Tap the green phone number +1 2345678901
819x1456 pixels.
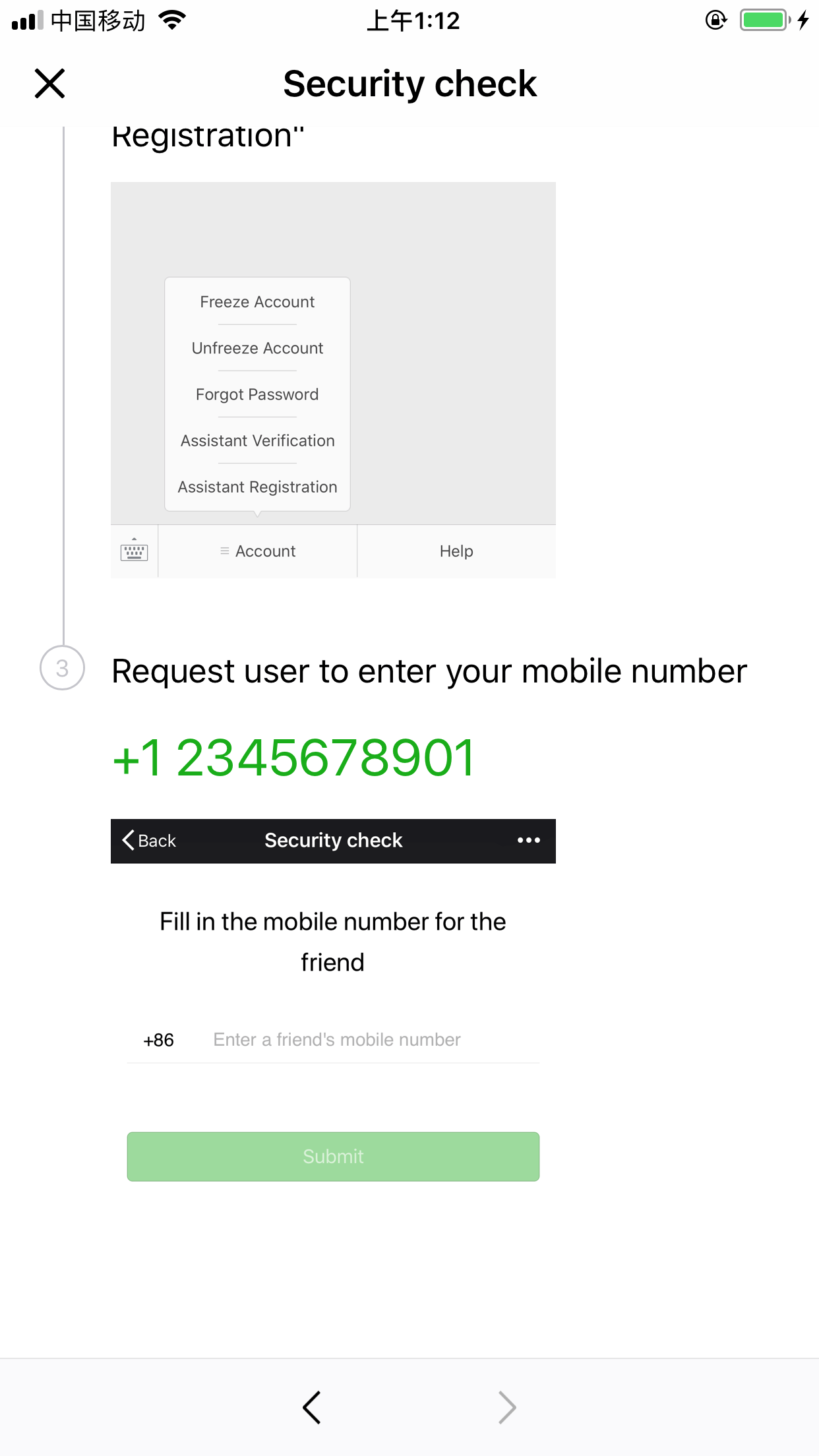(x=294, y=758)
